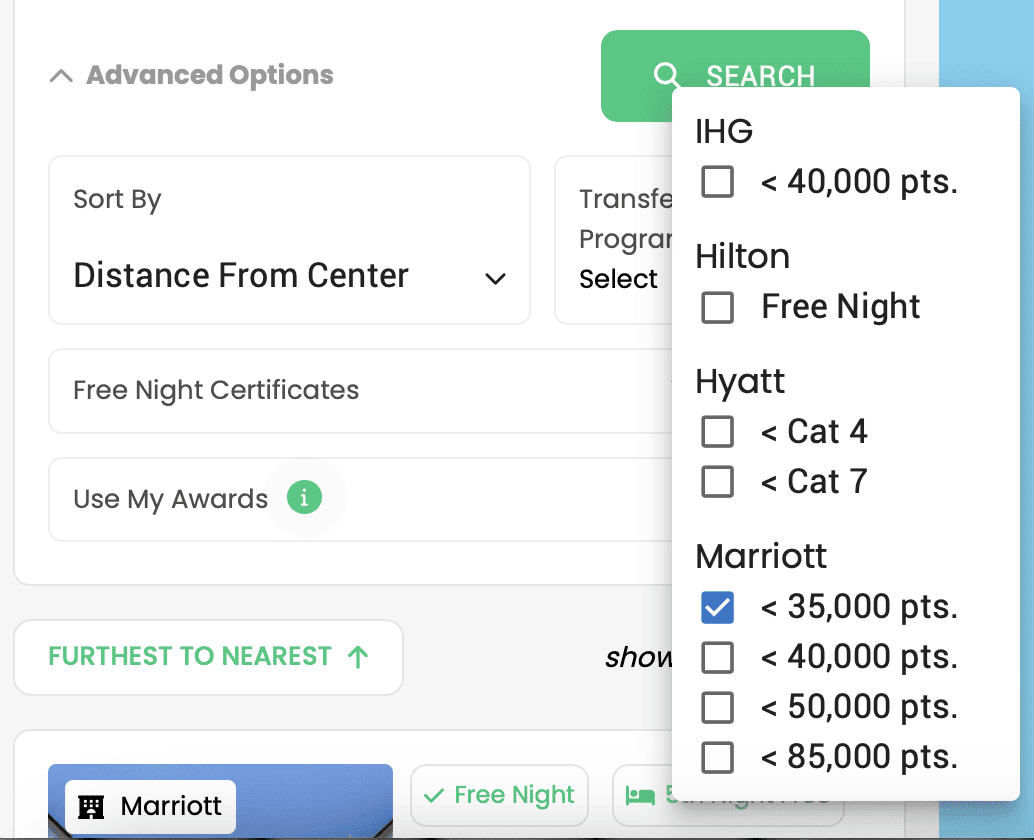Check Marriott < 85,000 pts. box
The width and height of the screenshot is (1034, 840).
click(x=717, y=757)
